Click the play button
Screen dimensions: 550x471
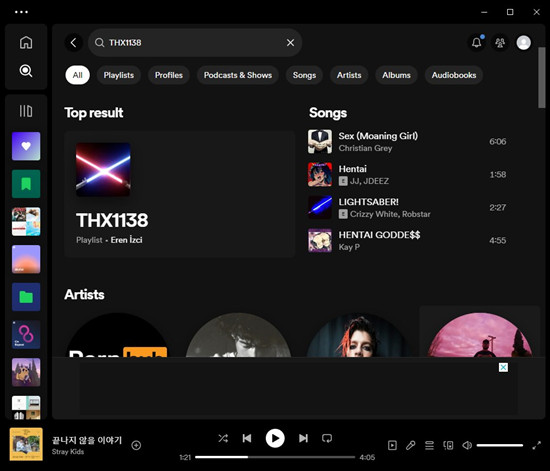(275, 438)
